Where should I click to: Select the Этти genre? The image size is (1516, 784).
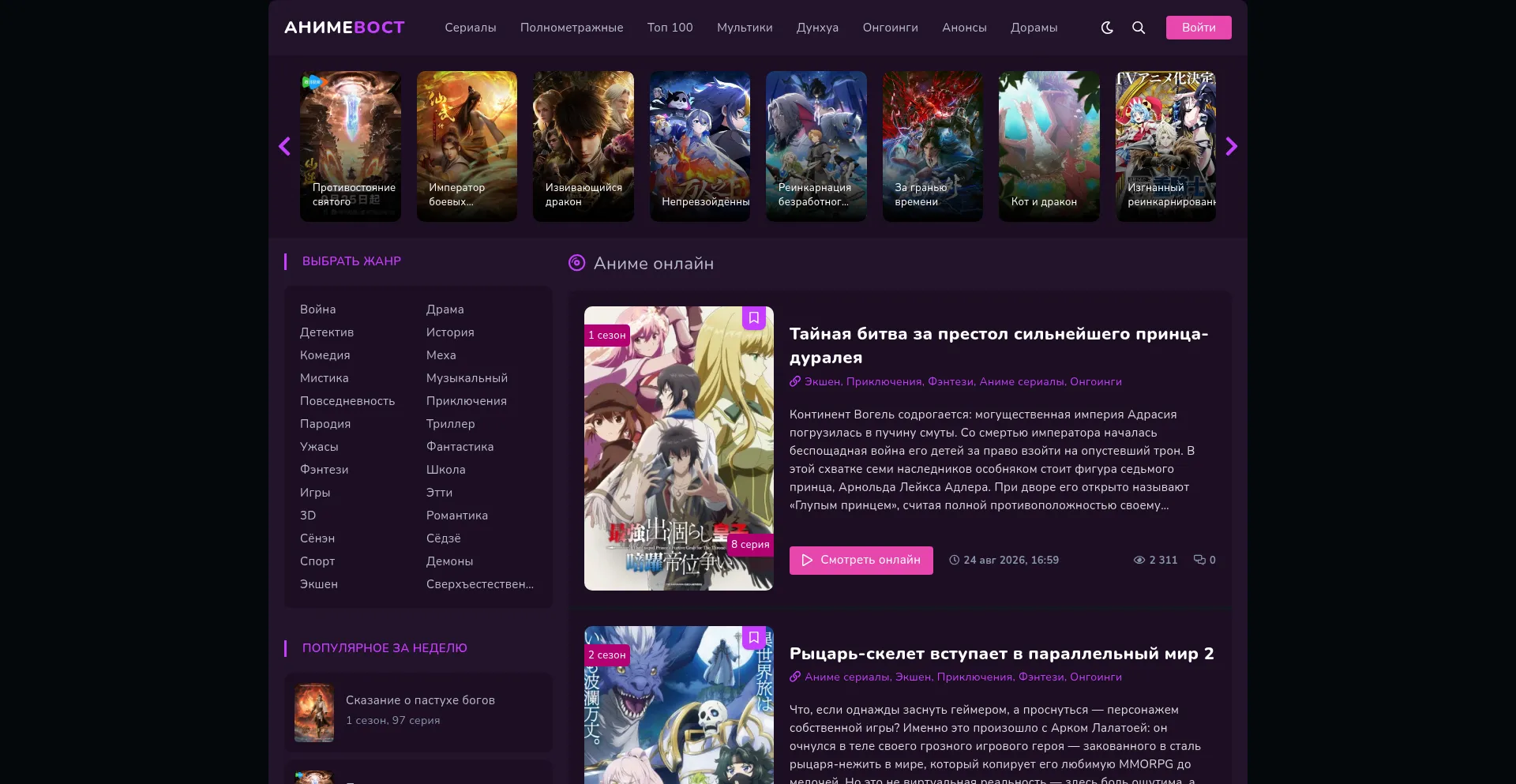coord(440,493)
